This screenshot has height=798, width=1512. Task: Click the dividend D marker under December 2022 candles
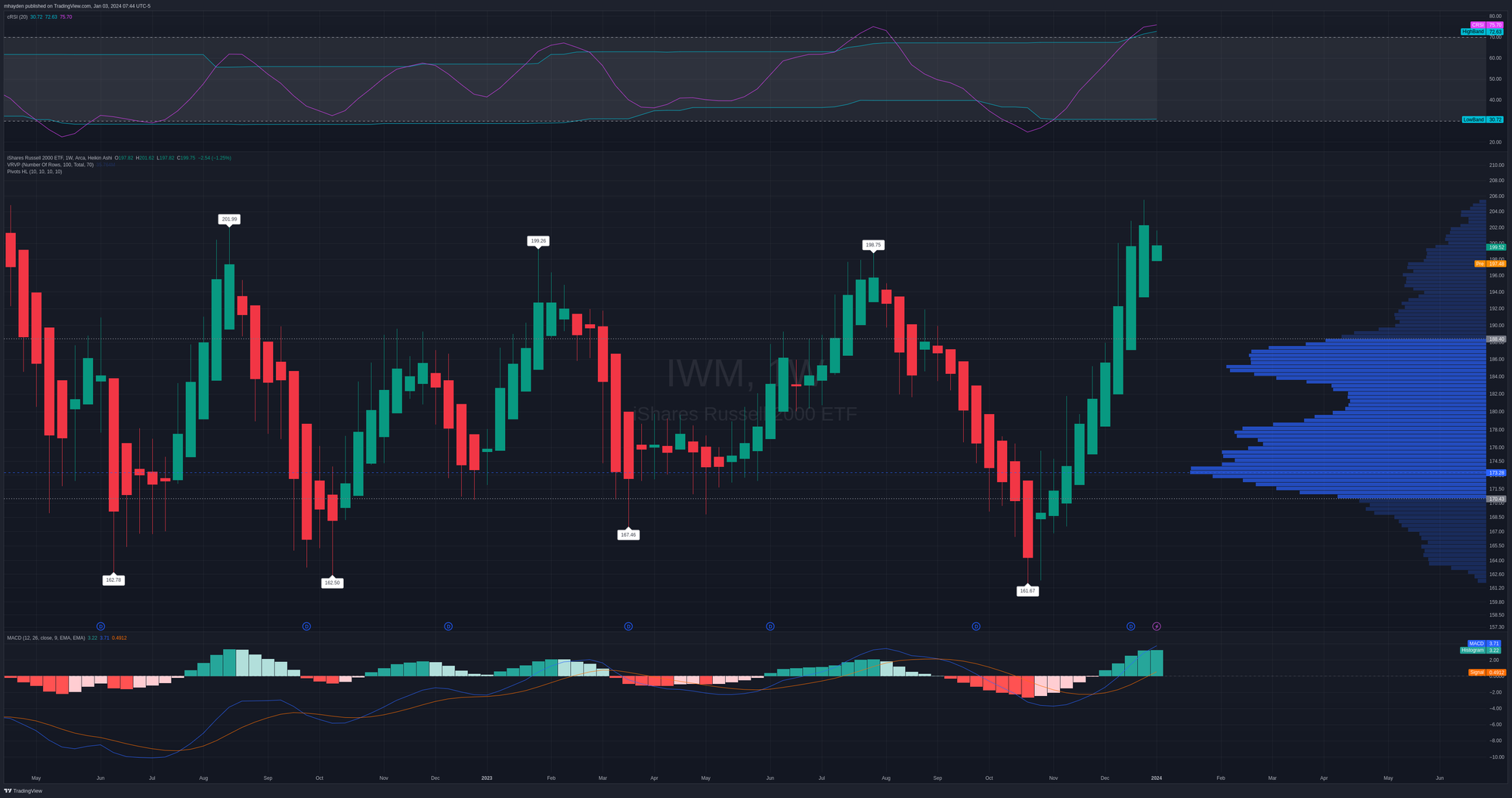coord(448,626)
